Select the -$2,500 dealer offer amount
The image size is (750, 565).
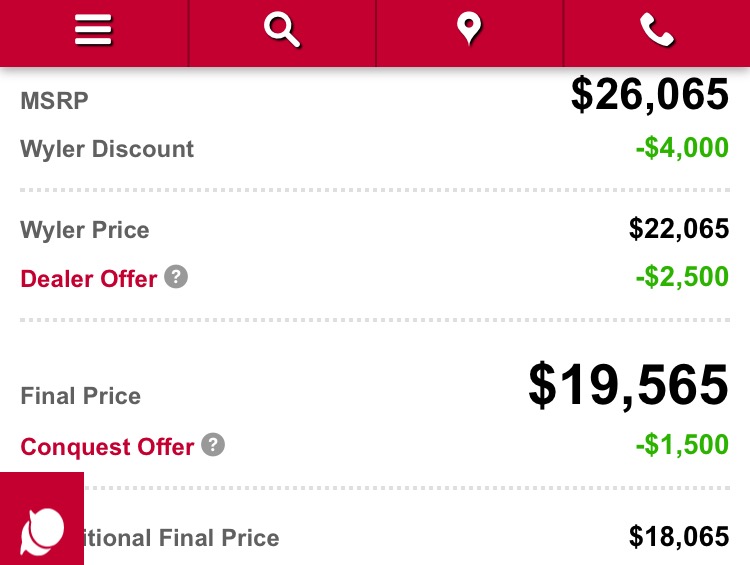(x=682, y=277)
